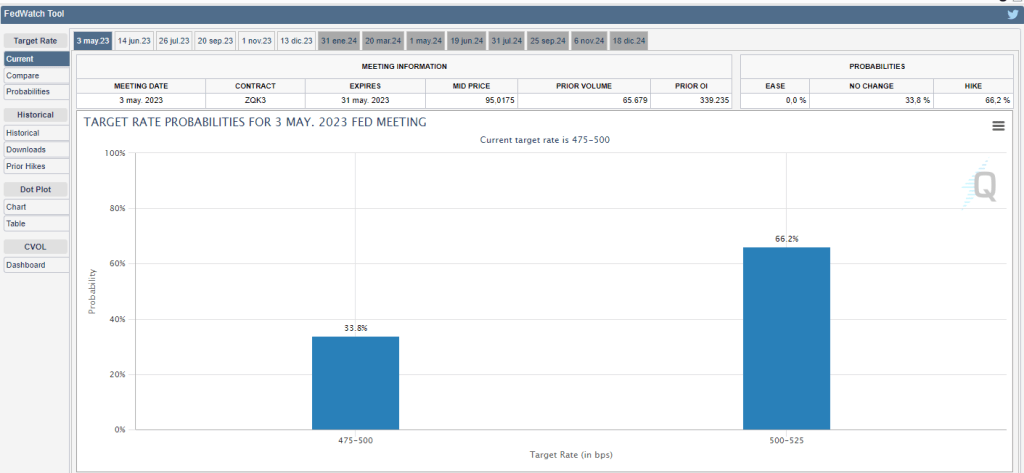Open the Prior Hikes sidebar item
Screen dimensions: 1024x473
point(37,166)
